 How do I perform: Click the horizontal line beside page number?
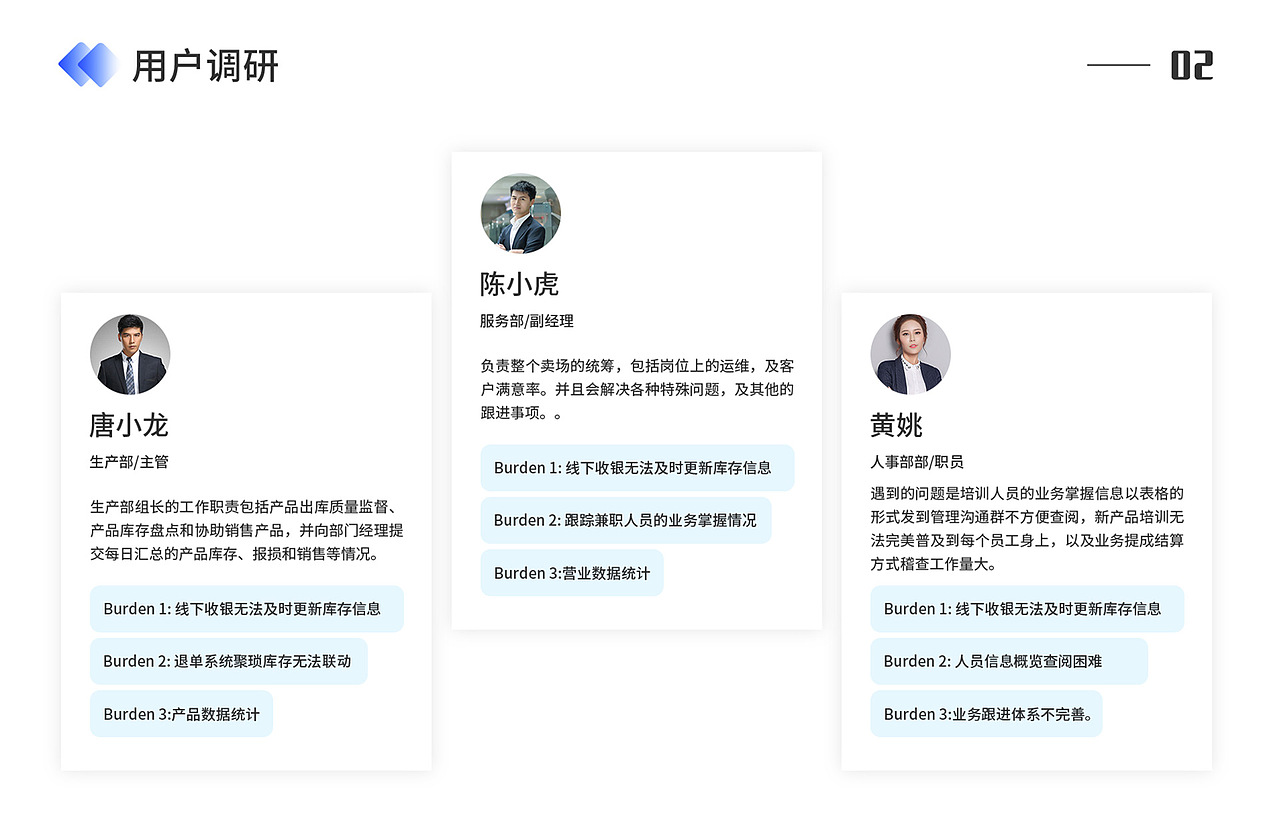[1118, 64]
